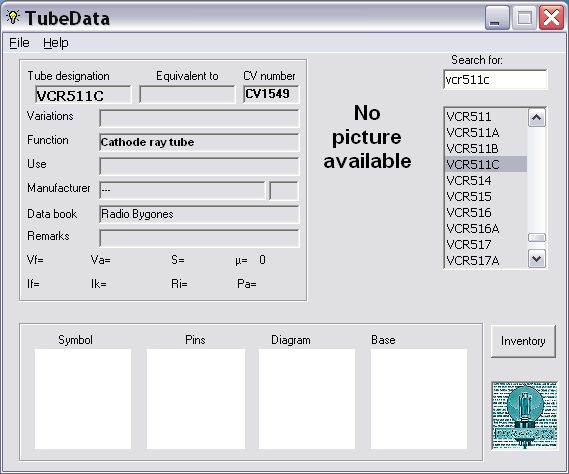
Task: Click the empty Base image box
Action: click(x=419, y=399)
